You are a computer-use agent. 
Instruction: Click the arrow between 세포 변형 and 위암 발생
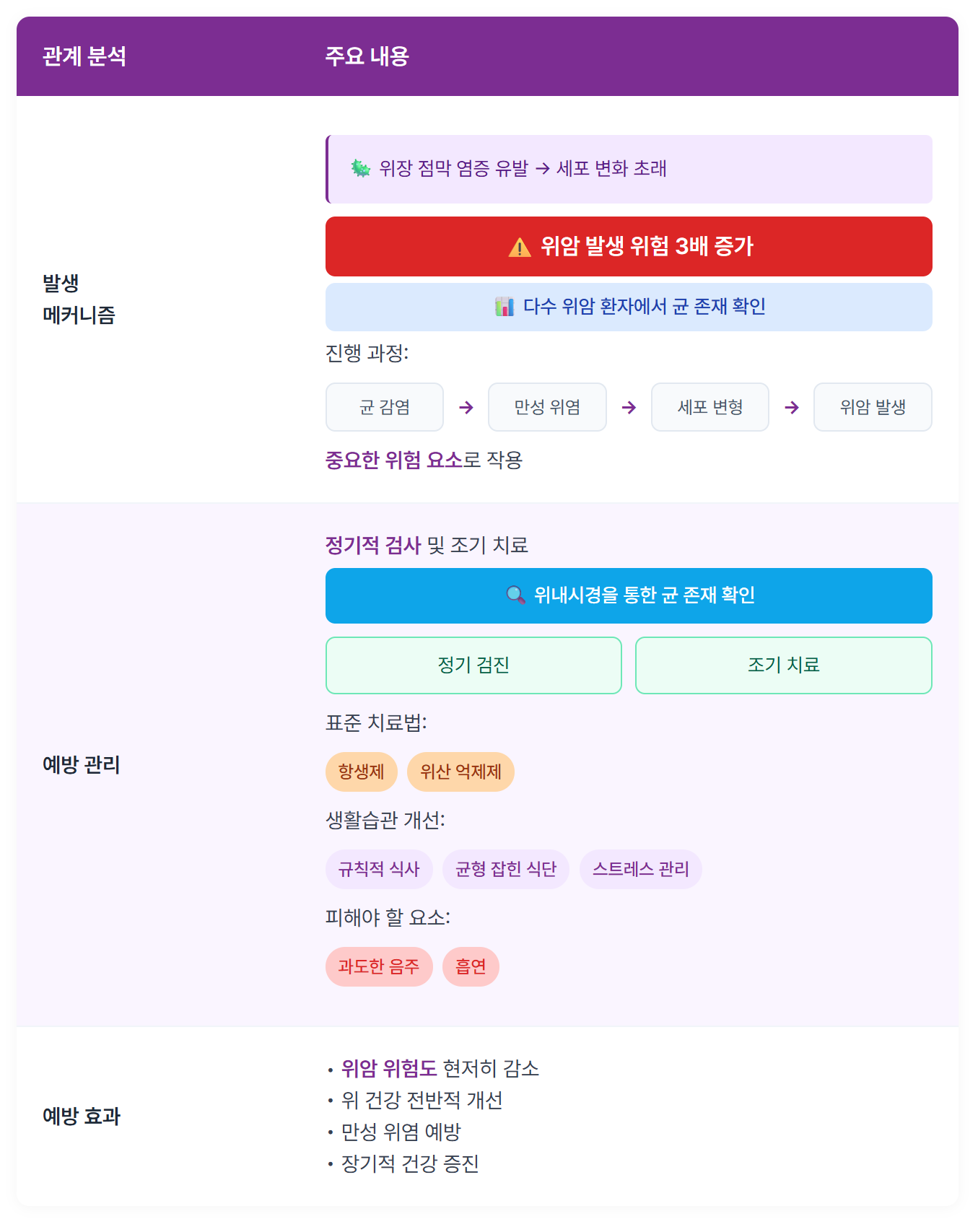(x=792, y=408)
